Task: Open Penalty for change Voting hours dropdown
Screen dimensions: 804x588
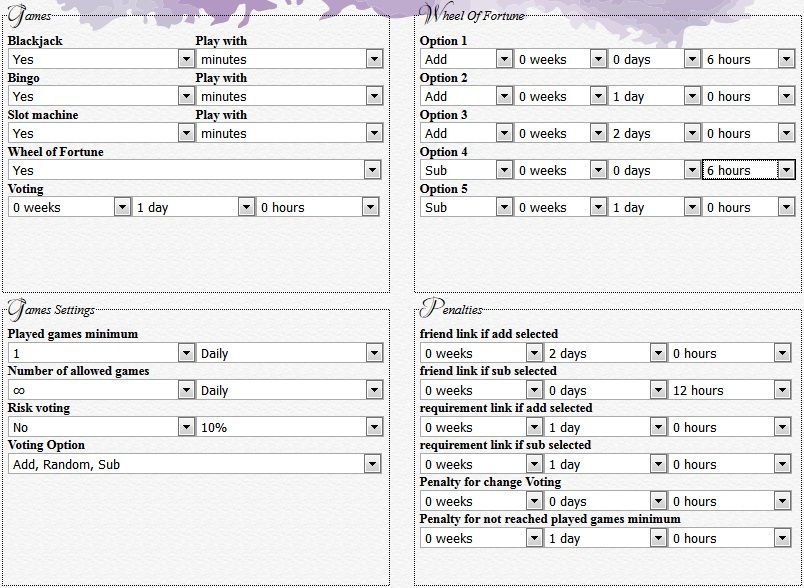Action: (730, 501)
